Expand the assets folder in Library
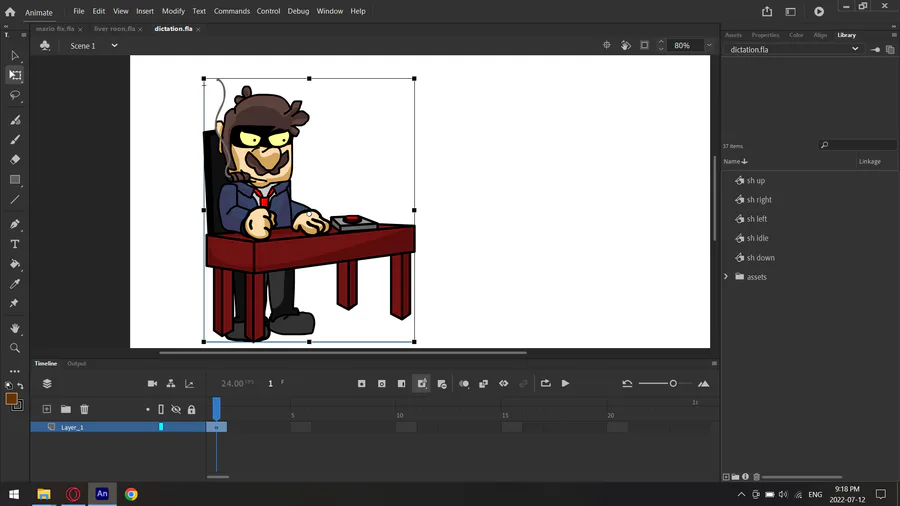This screenshot has width=900, height=506. click(726, 277)
